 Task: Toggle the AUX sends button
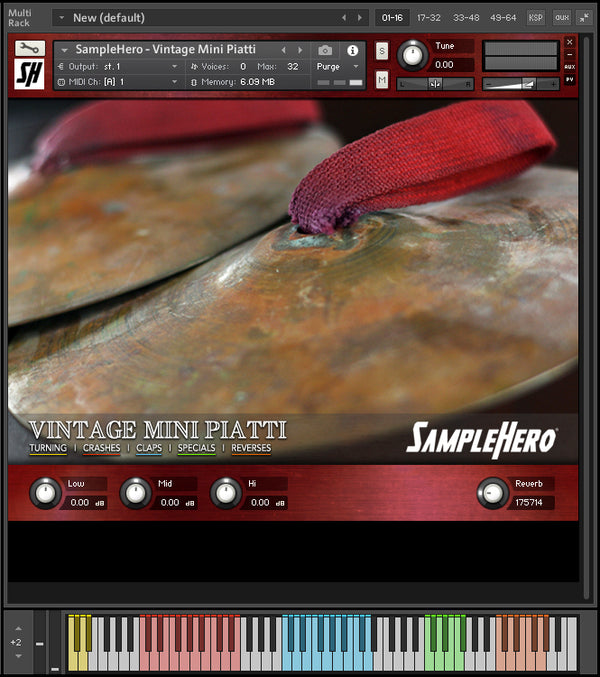[569, 67]
